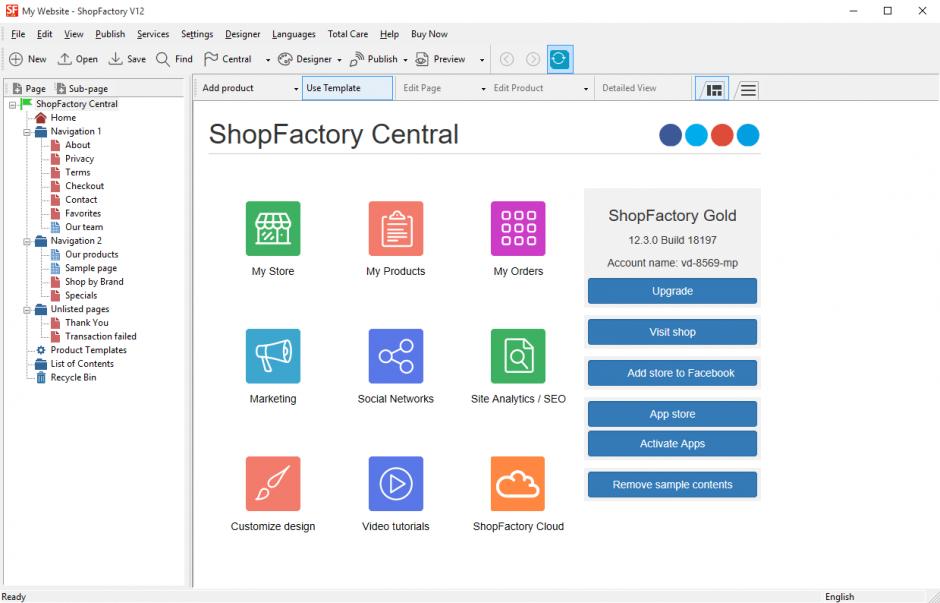Click the Sub-page button in left panel
Viewport: 940px width, 603px height.
click(x=82, y=88)
